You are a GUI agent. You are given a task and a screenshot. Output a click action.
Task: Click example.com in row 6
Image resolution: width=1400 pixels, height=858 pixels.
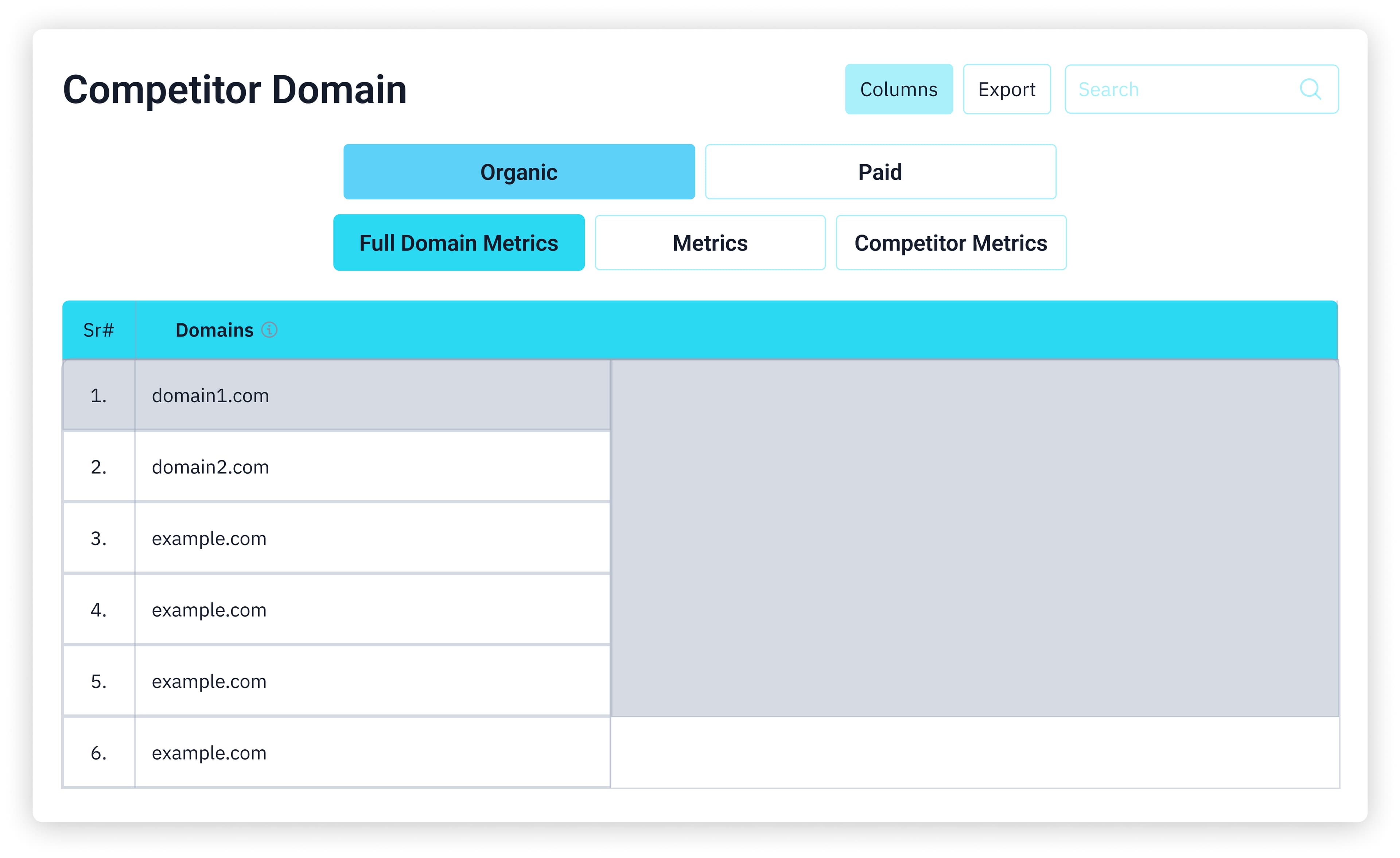tap(209, 753)
